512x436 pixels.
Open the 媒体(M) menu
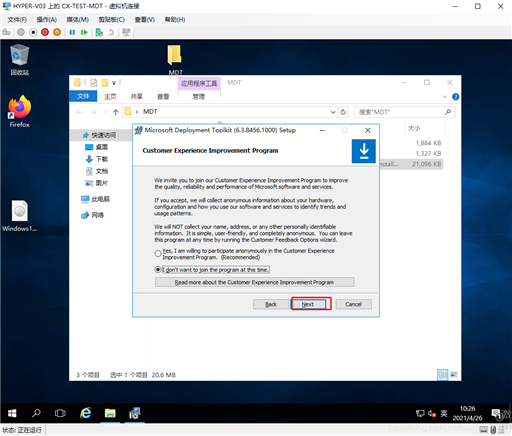pyautogui.click(x=77, y=20)
